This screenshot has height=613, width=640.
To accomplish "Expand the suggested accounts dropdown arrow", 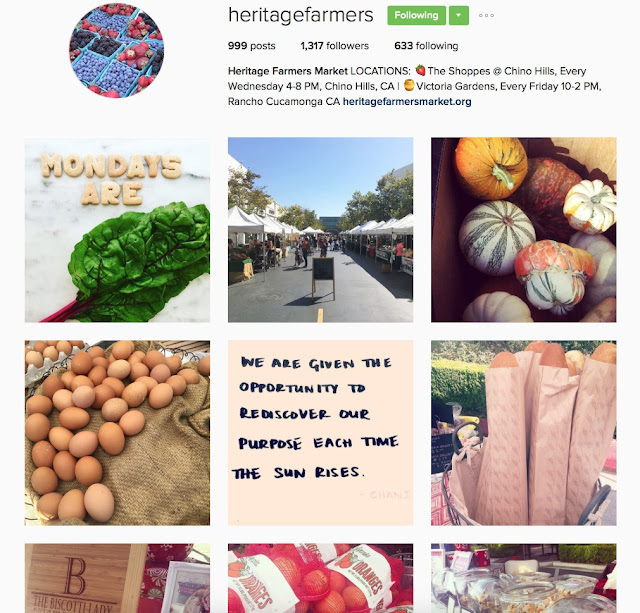I will pos(459,16).
